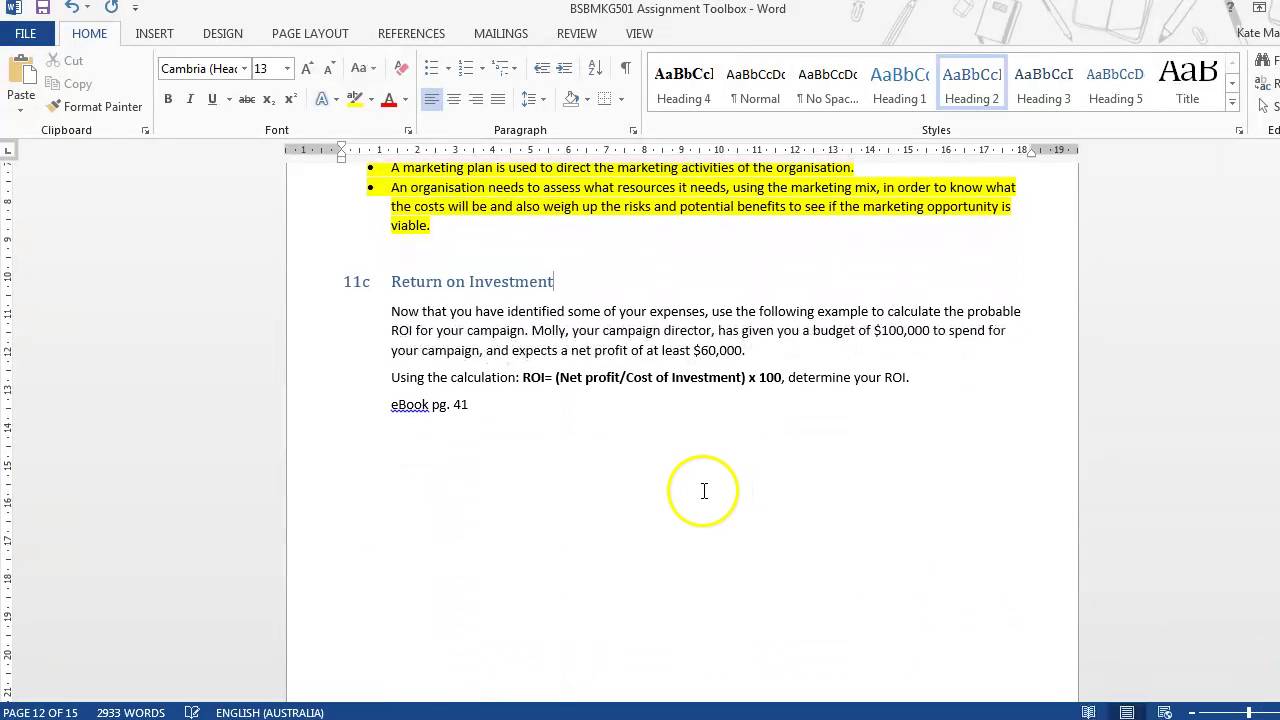This screenshot has width=1280, height=720.
Task: Open the font name dropdown
Action: (245, 69)
